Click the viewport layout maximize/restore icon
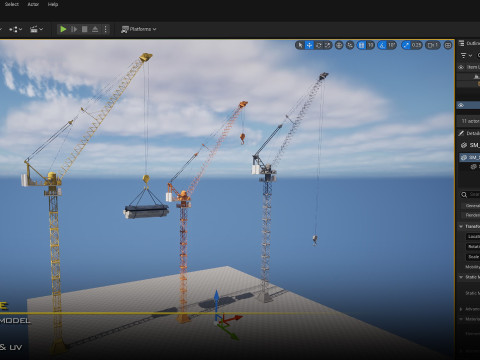Viewport: 480px width, 360px height. point(448,45)
